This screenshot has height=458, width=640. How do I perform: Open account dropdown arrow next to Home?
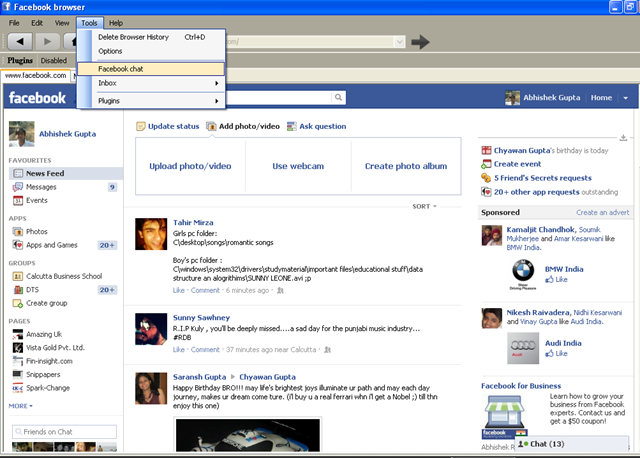point(626,98)
